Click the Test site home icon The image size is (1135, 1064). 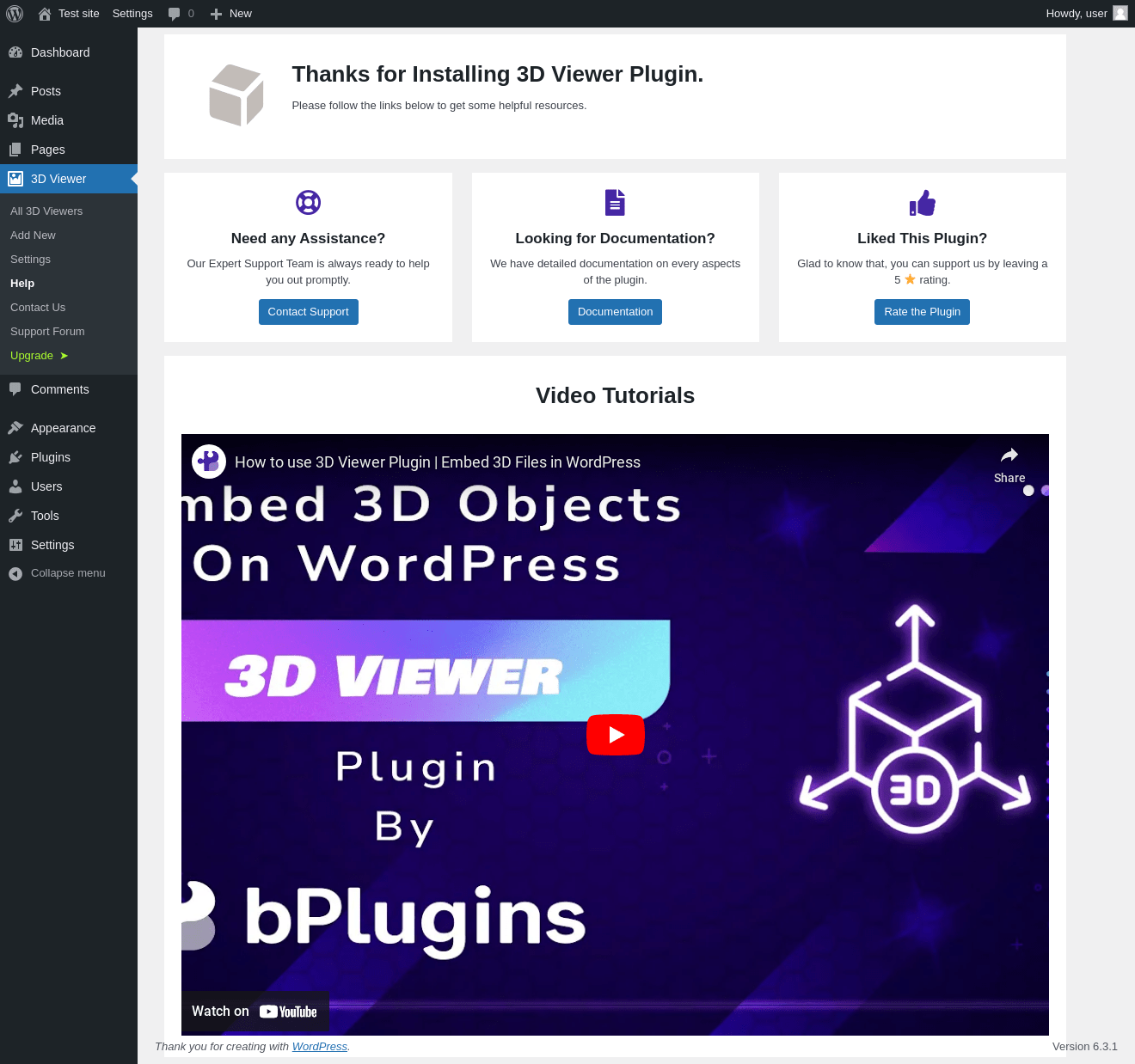click(45, 14)
